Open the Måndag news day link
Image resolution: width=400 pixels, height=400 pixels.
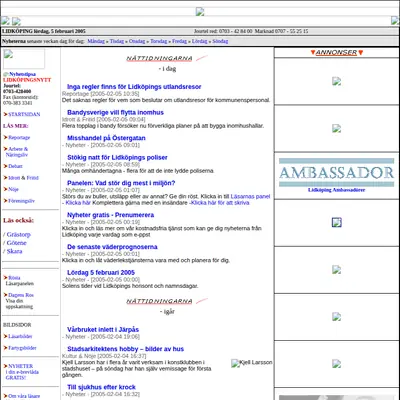click(96, 41)
